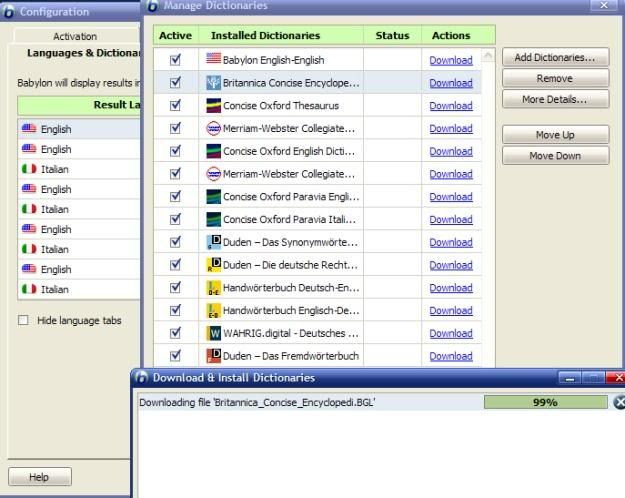Click Download link for Concise Oxford Thesaurus
625x498 pixels.
451,106
